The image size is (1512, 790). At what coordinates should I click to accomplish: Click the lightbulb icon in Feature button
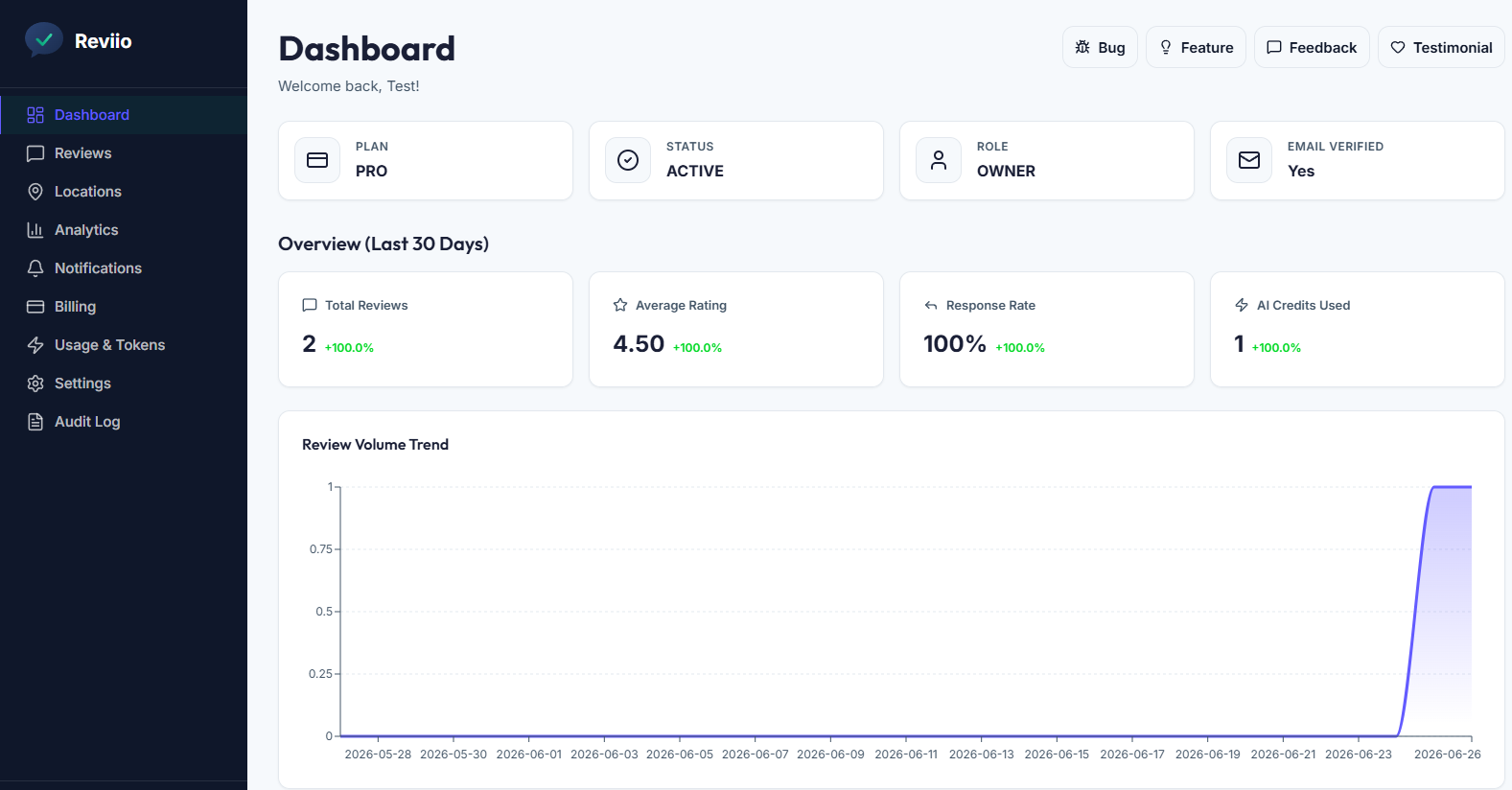(x=1166, y=47)
